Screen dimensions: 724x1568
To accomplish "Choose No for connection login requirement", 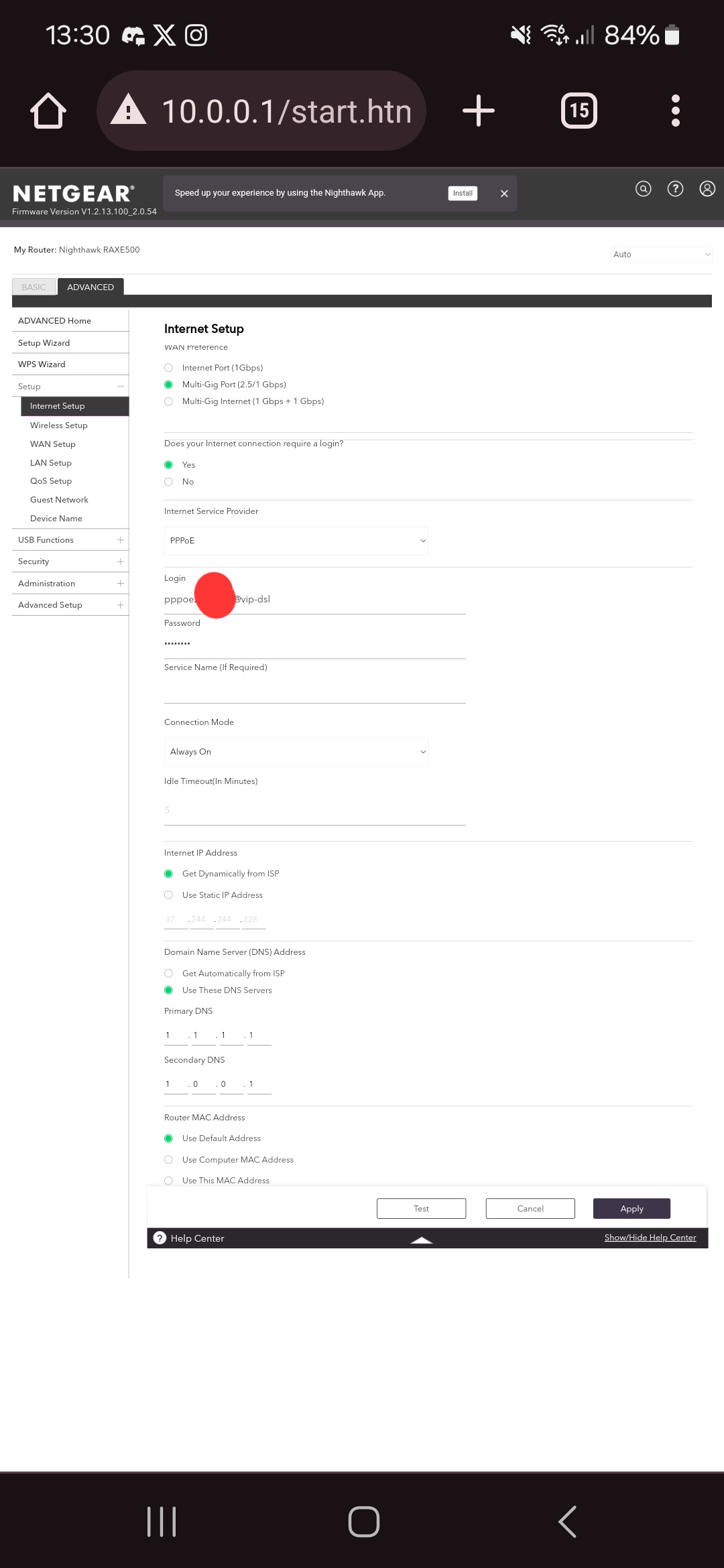I will pos(169,482).
